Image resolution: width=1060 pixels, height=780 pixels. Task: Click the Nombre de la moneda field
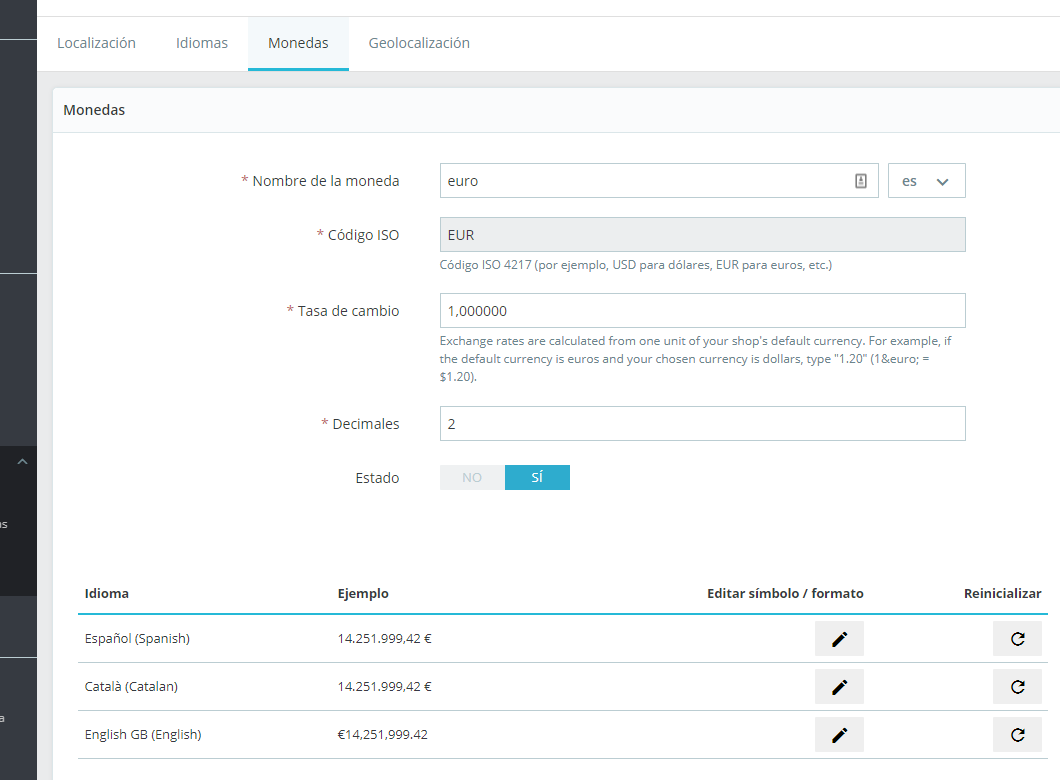pyautogui.click(x=659, y=181)
